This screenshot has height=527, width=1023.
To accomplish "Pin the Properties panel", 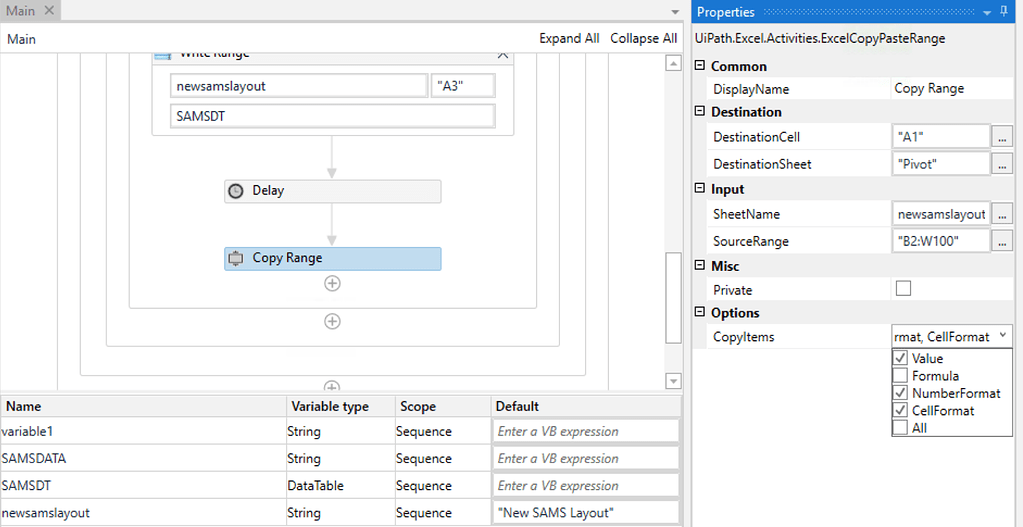I will pos(1003,12).
